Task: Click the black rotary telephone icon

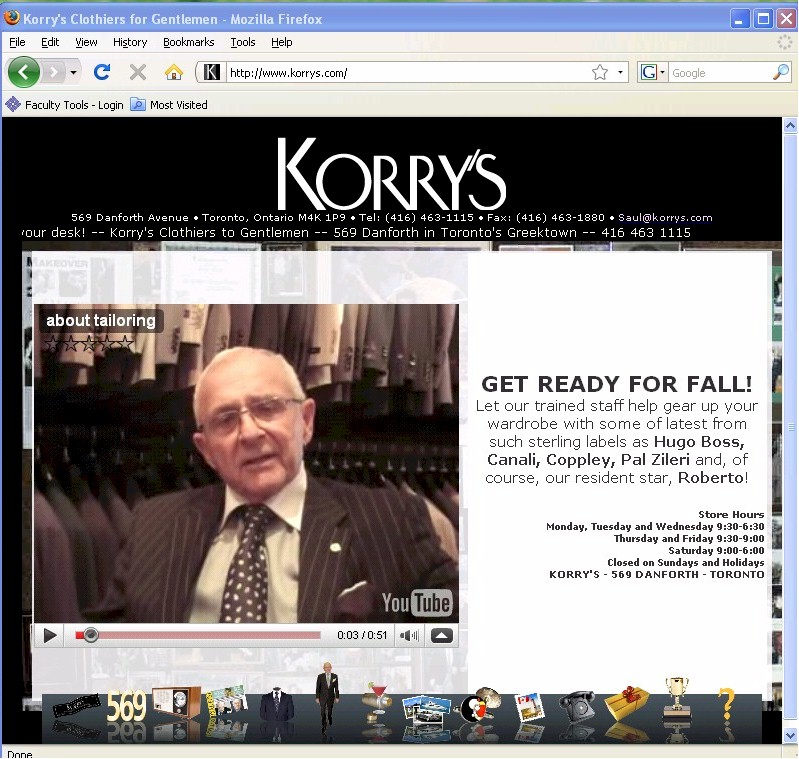Action: pyautogui.click(x=577, y=706)
